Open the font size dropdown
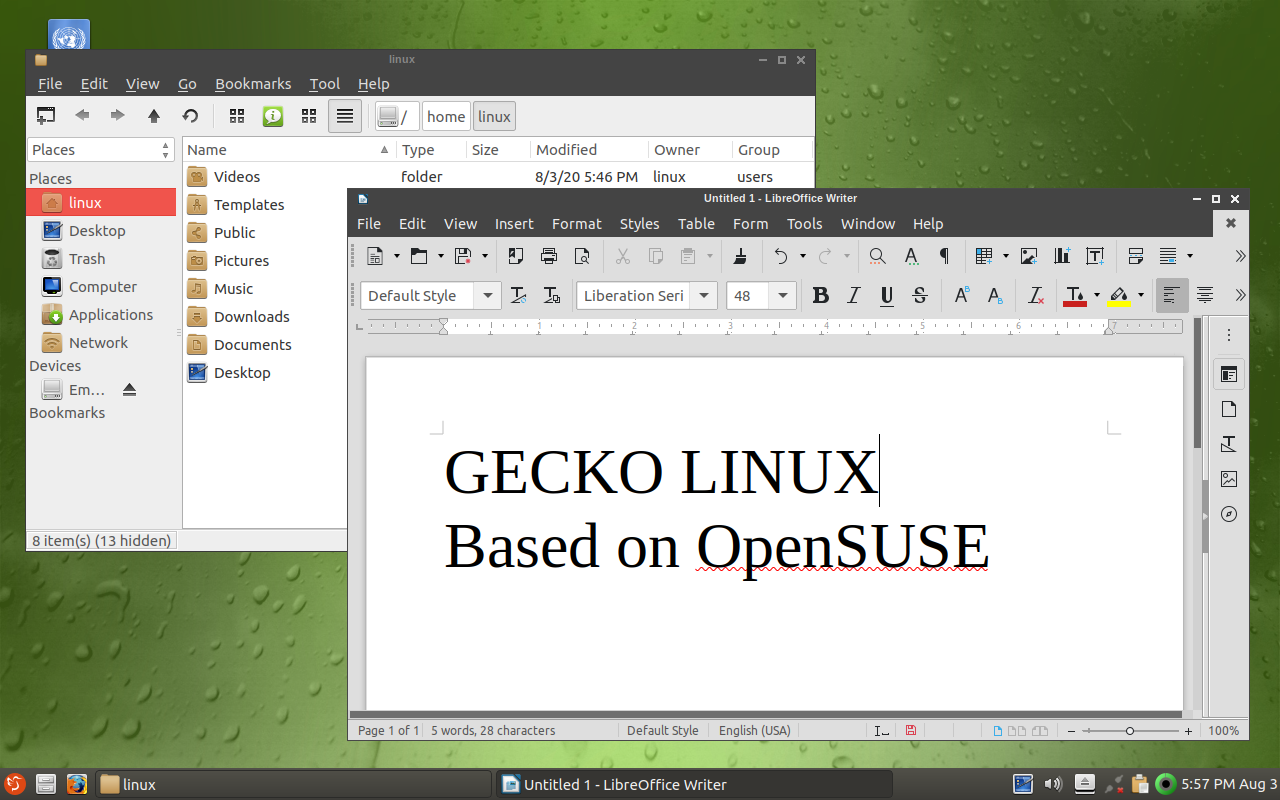 click(x=783, y=295)
